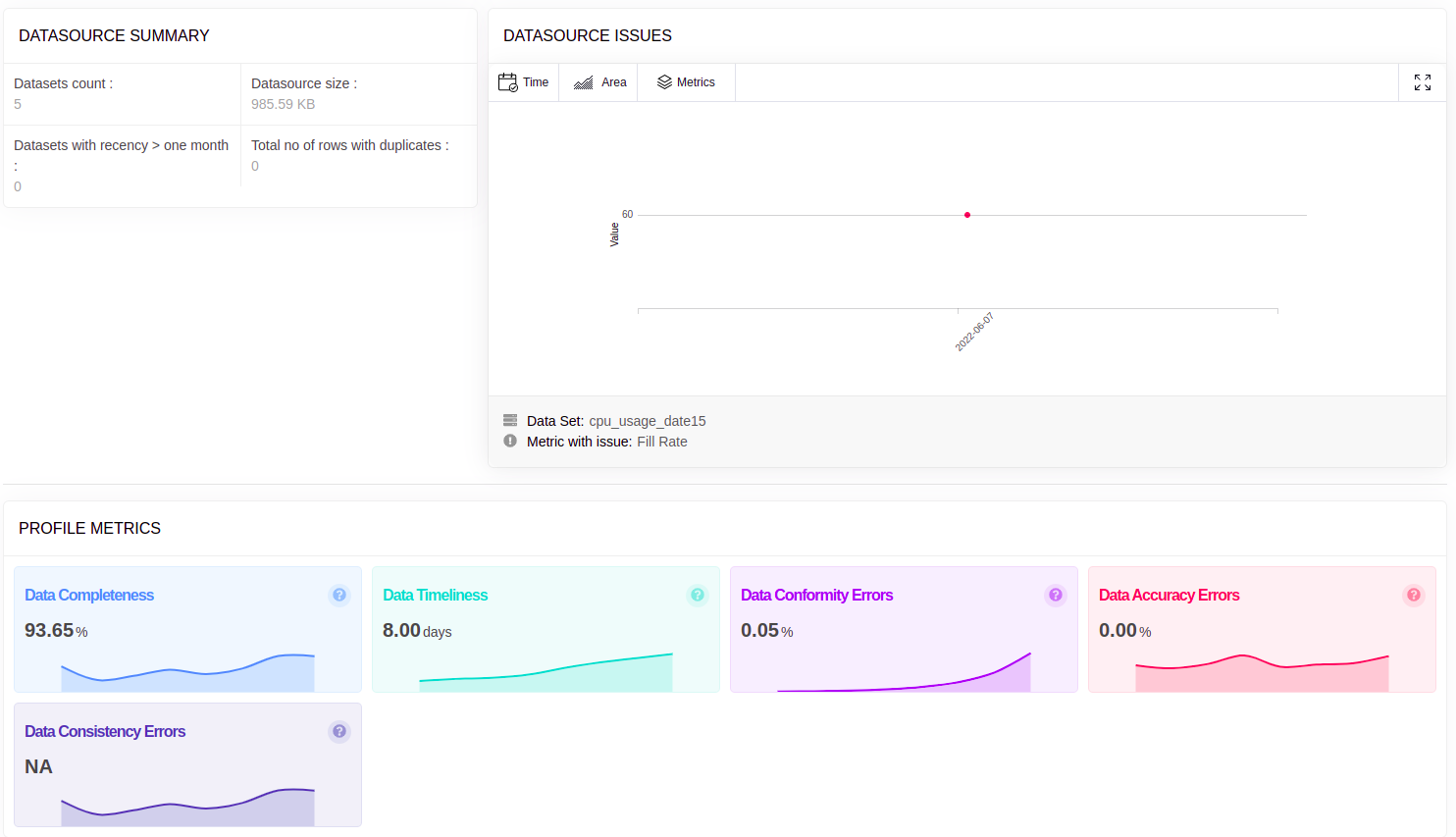The image size is (1456, 837).
Task: Click the database icon before Data Set label
Action: (x=509, y=420)
